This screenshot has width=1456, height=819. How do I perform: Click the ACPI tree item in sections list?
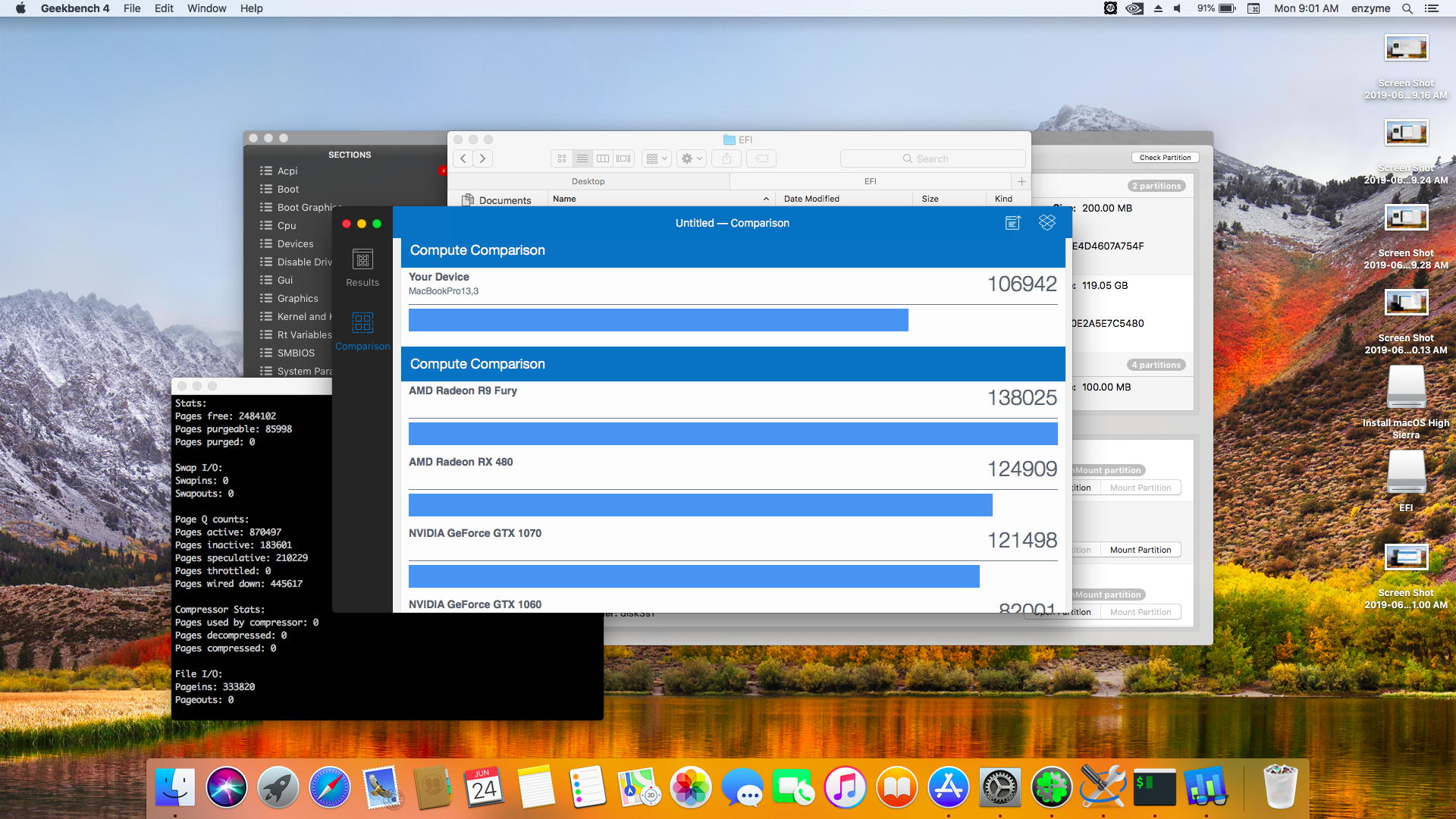287,171
